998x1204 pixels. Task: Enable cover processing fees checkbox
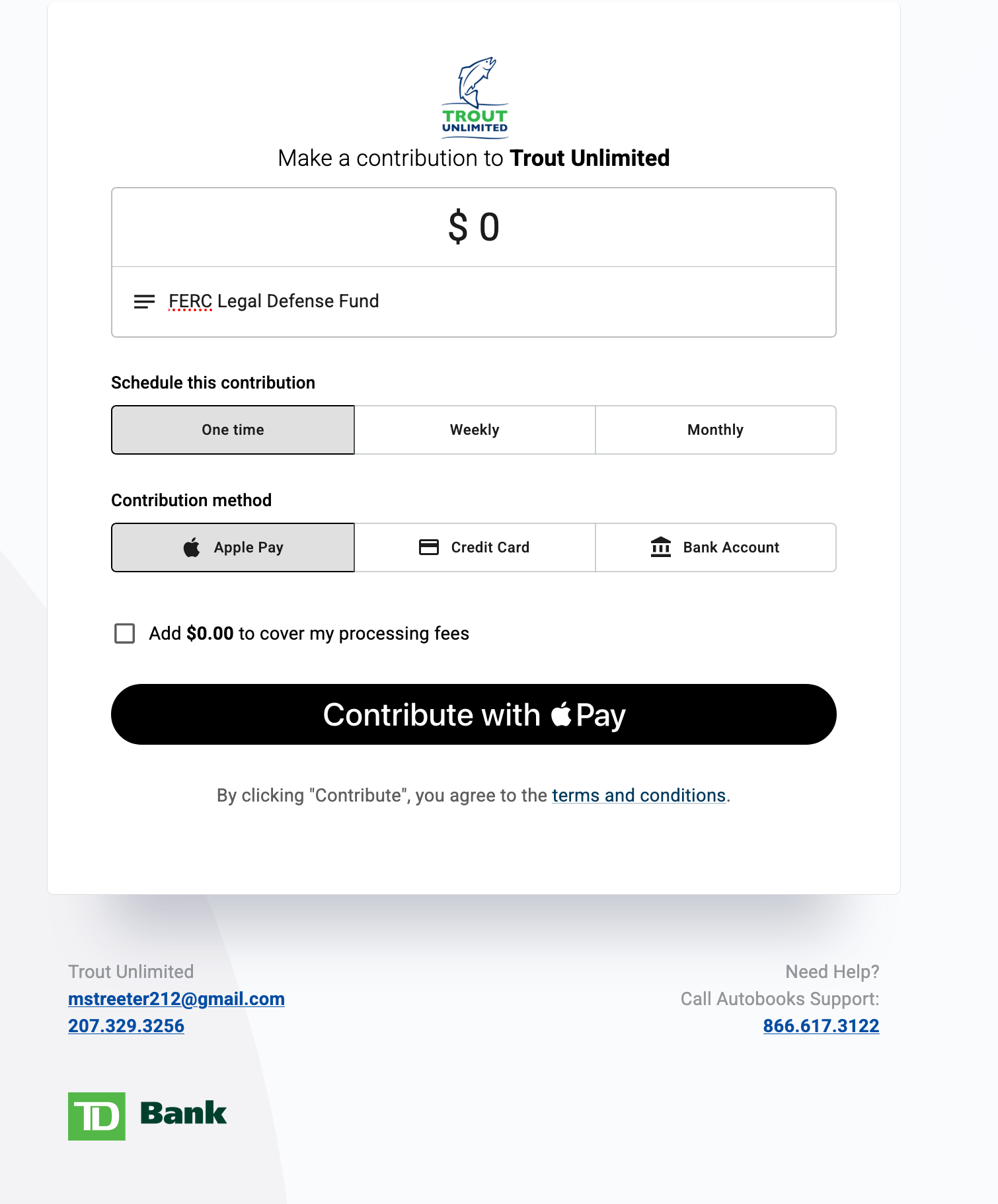124,633
